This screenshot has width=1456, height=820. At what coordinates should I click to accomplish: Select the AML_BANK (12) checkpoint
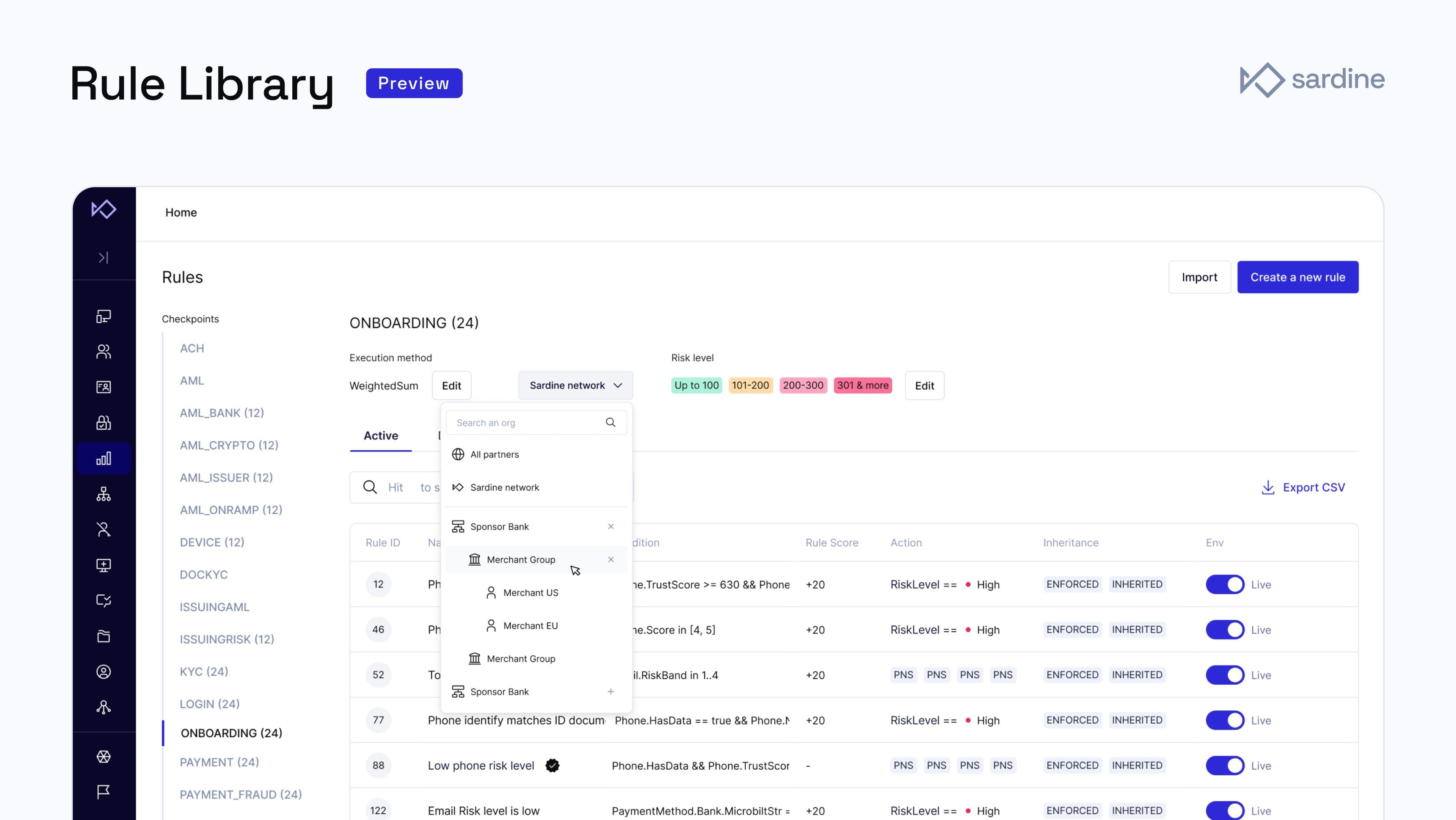(x=221, y=413)
